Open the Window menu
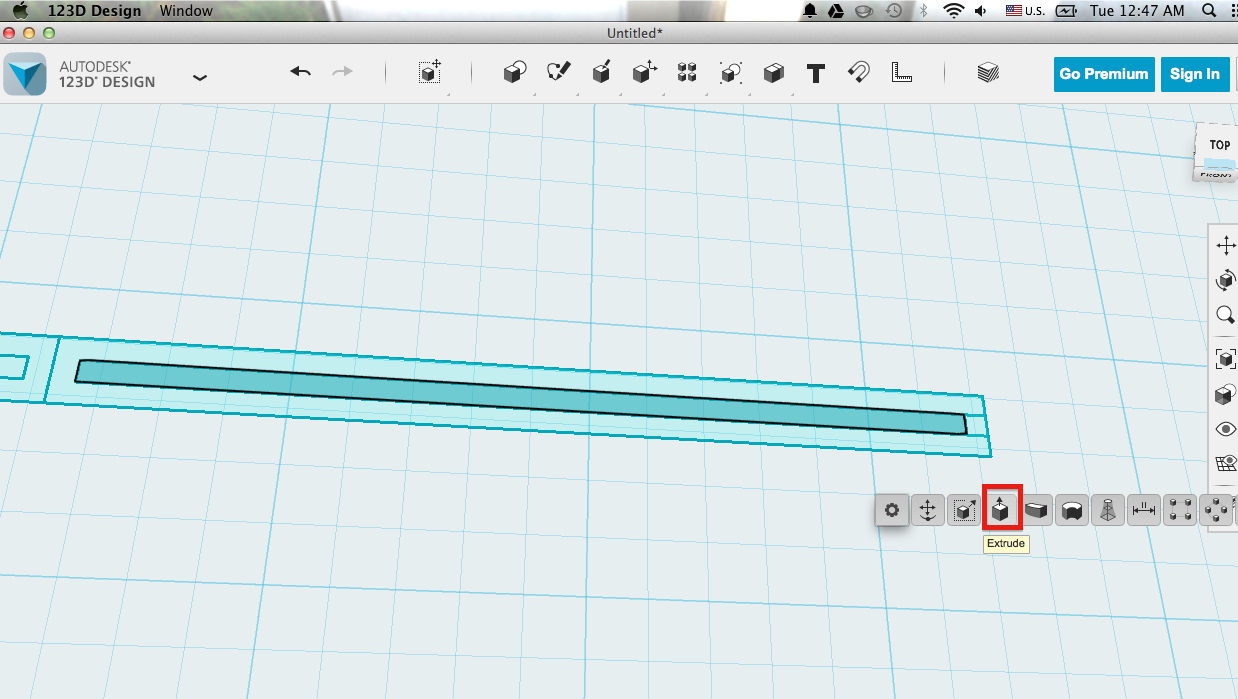The height and width of the screenshot is (699, 1238). pyautogui.click(x=186, y=11)
